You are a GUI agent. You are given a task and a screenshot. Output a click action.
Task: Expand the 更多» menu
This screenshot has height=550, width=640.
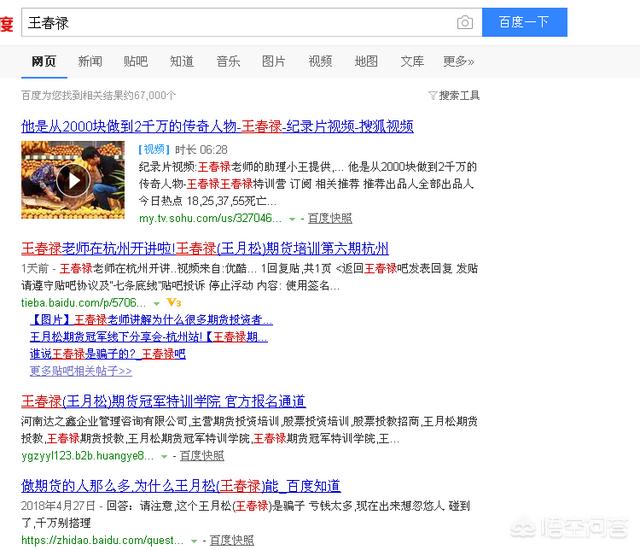[459, 62]
